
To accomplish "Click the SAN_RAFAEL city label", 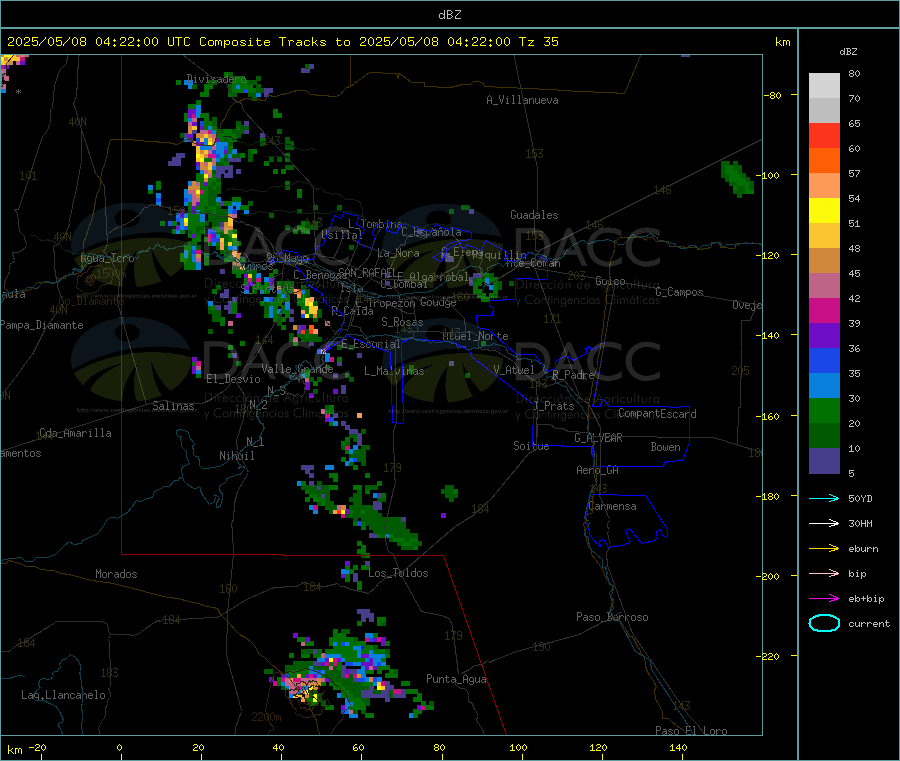I will point(367,272).
